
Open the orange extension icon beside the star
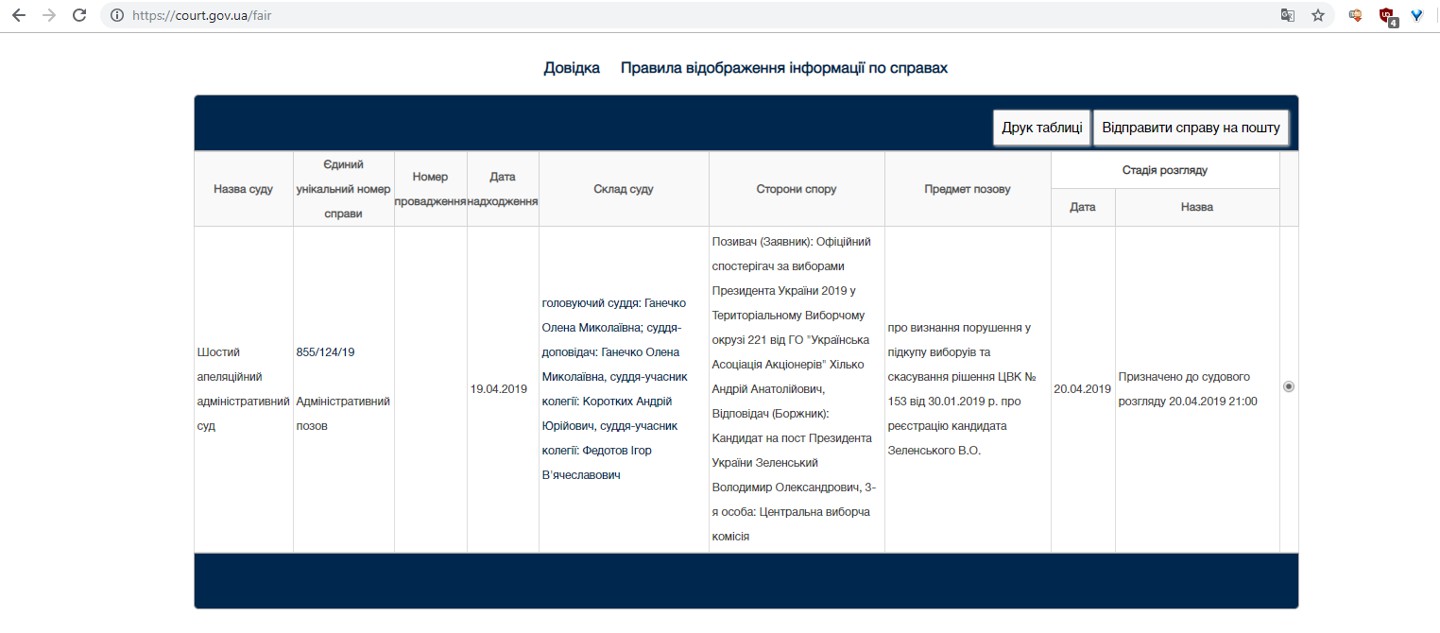[1356, 16]
